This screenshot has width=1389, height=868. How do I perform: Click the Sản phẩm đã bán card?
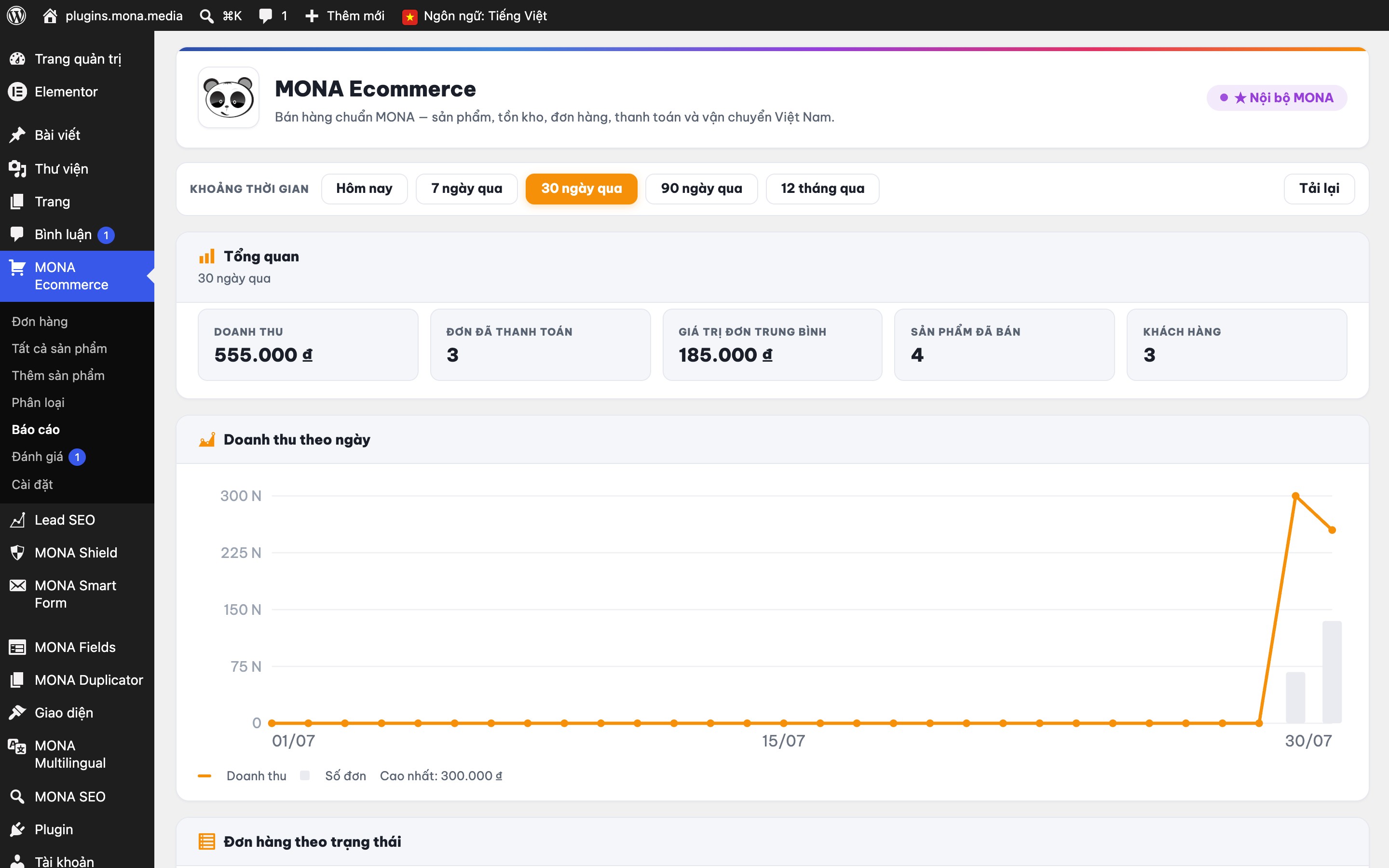[x=1005, y=345]
